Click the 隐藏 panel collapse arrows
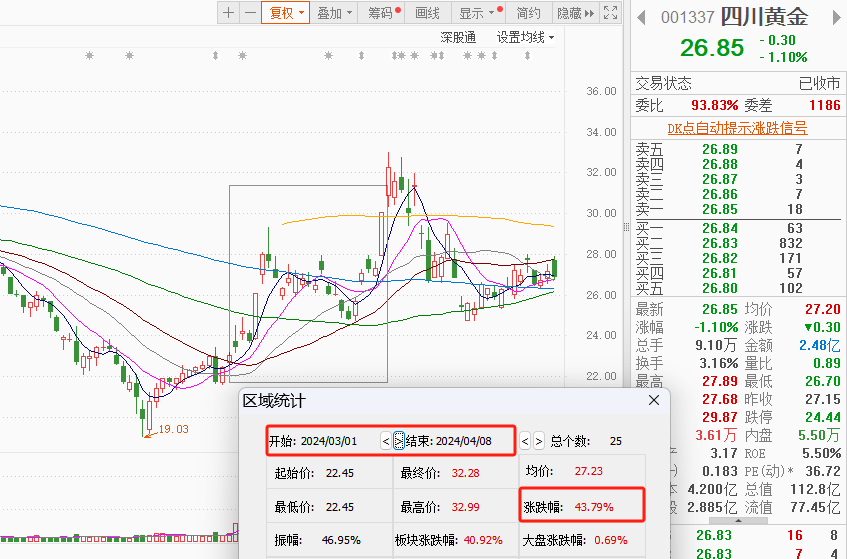Image resolution: width=847 pixels, height=559 pixels. click(576, 13)
